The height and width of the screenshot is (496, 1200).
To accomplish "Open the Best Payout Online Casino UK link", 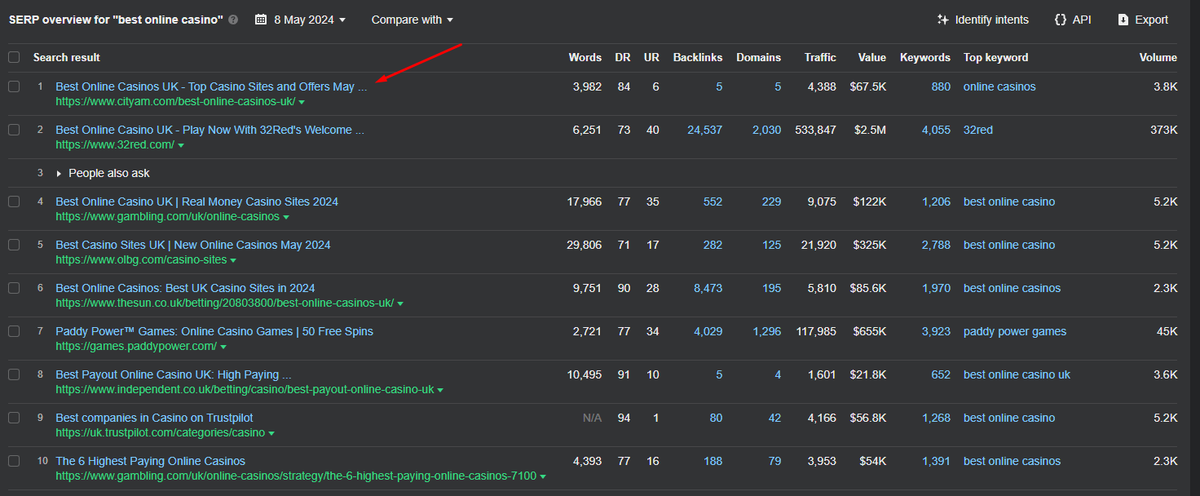I will point(173,375).
